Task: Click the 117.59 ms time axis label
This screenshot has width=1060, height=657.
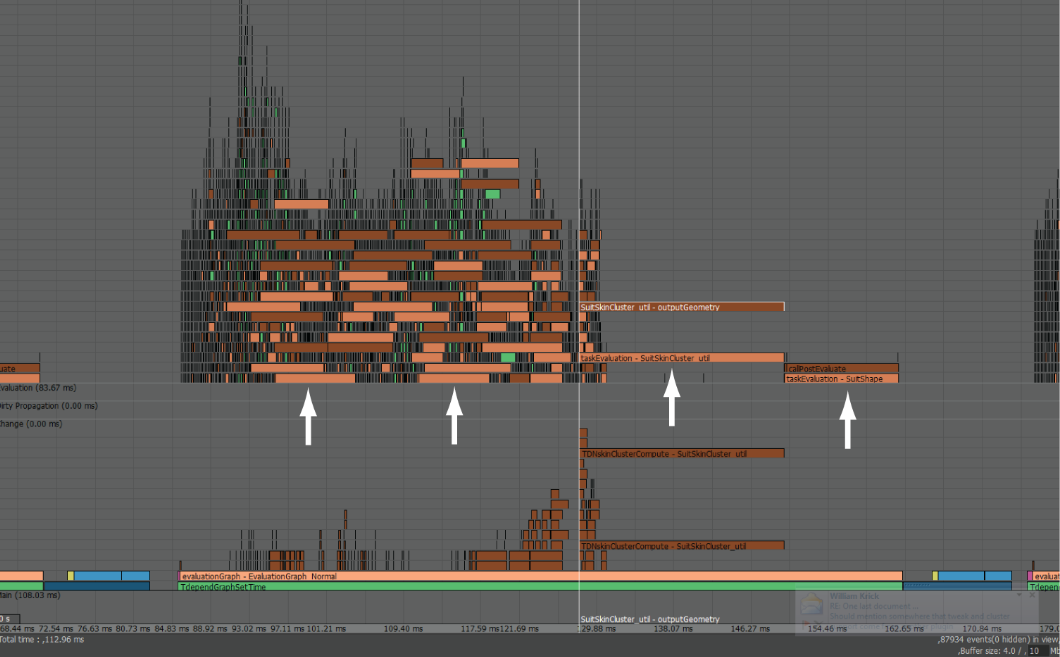Action: (480, 629)
